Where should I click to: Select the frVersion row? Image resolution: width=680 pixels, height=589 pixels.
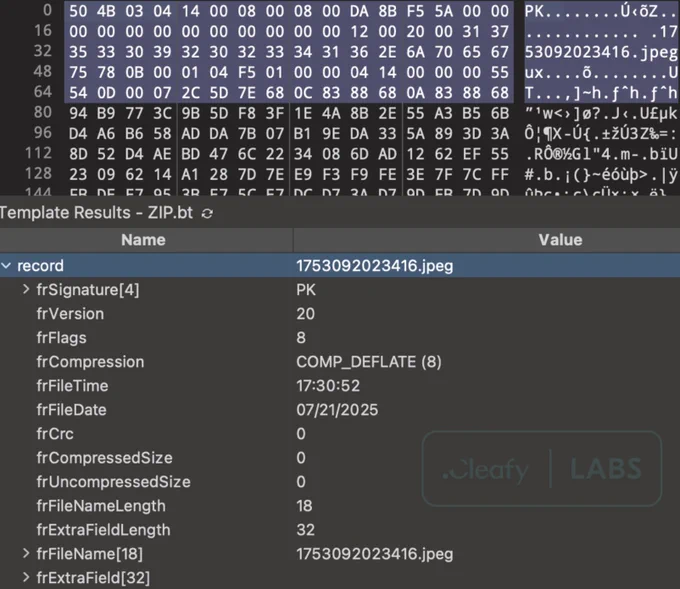click(340, 314)
